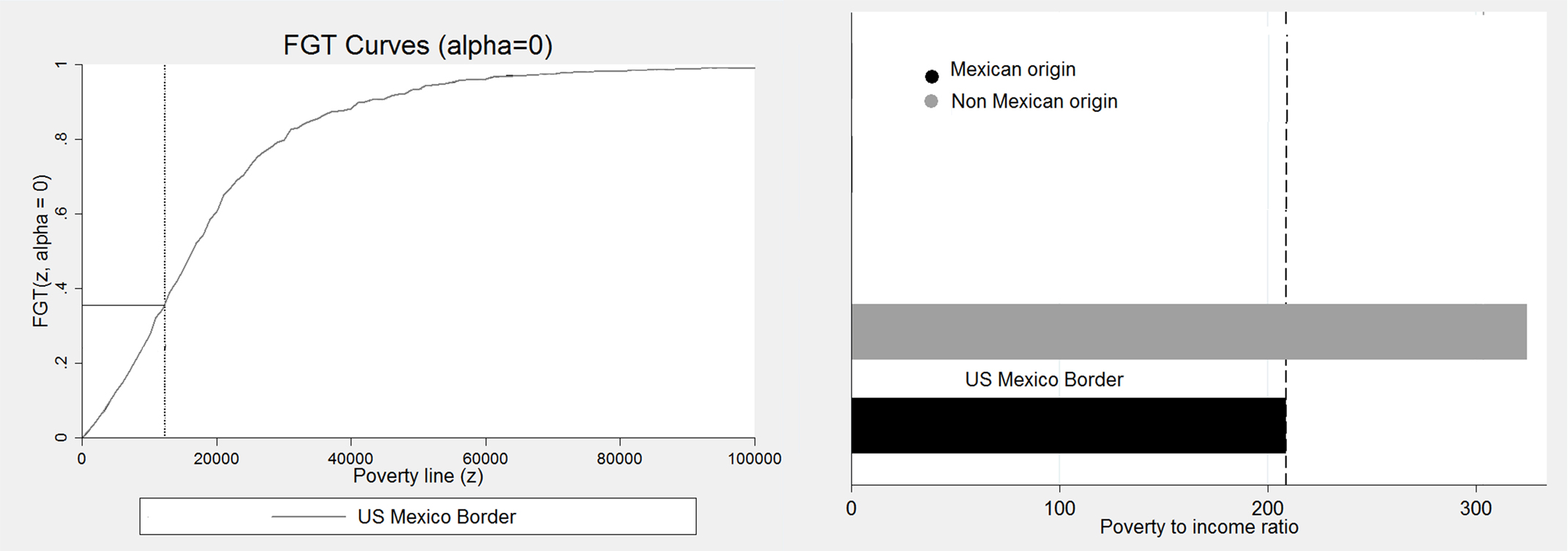The height and width of the screenshot is (551, 1568).
Task: Click the 100 tick label on ratio axis
Action: (1059, 508)
